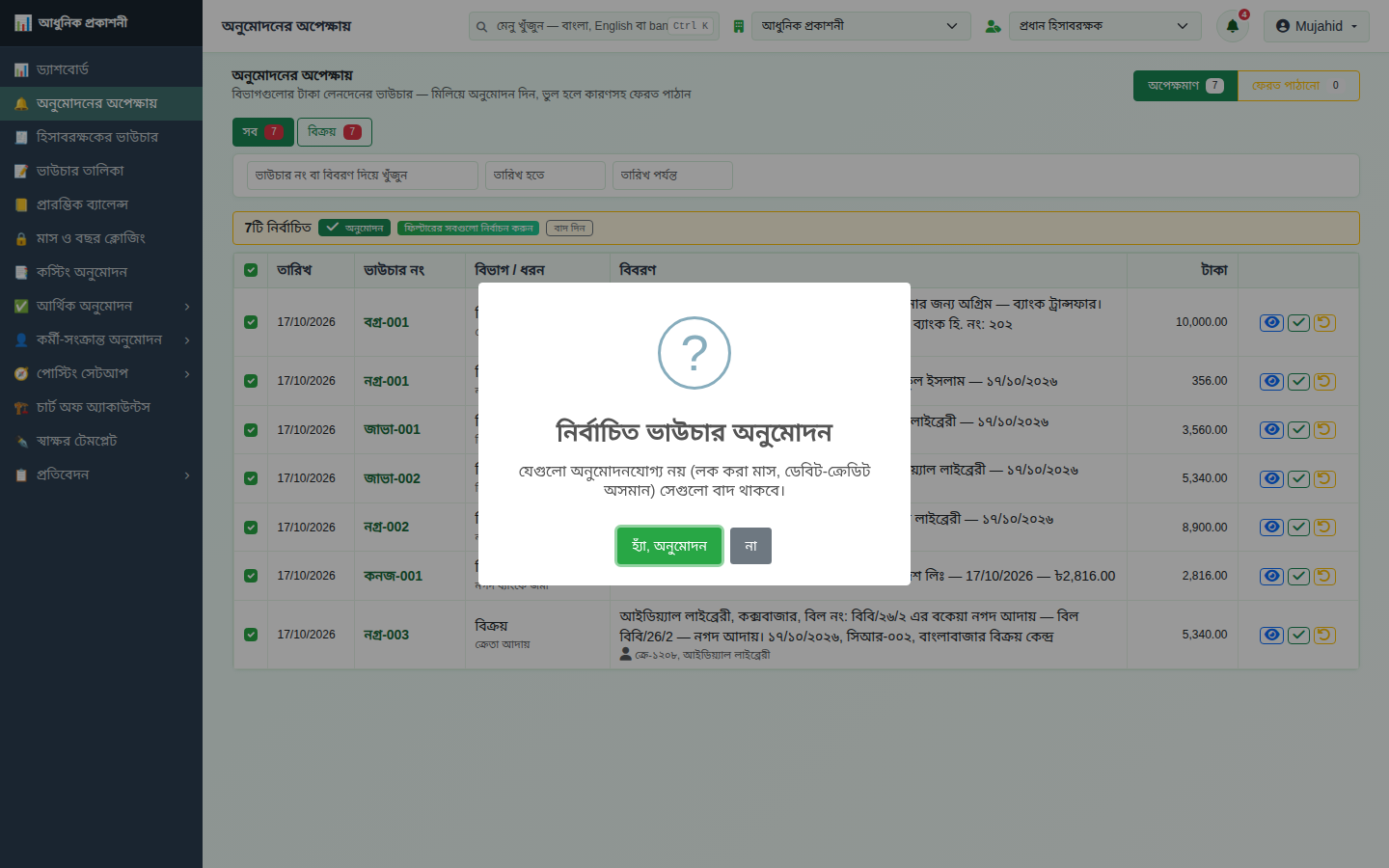Return voucher জাভা-002 undo icon

click(1324, 478)
